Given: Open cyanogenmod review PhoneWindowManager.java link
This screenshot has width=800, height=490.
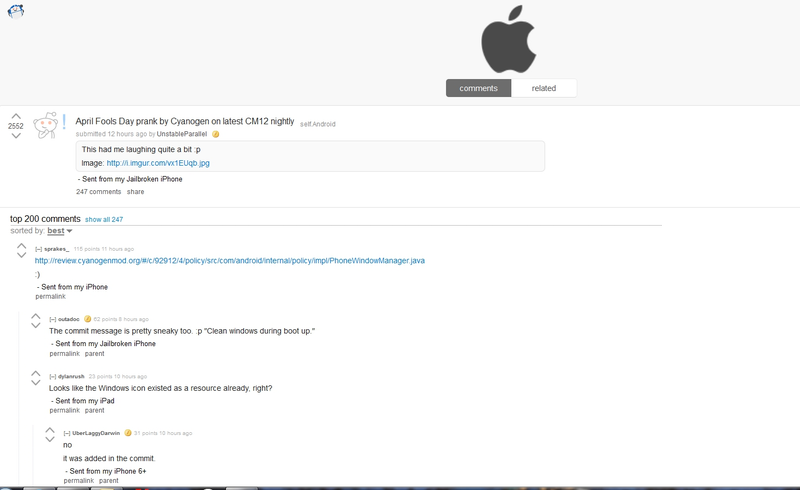Looking at the screenshot, I should pos(230,261).
